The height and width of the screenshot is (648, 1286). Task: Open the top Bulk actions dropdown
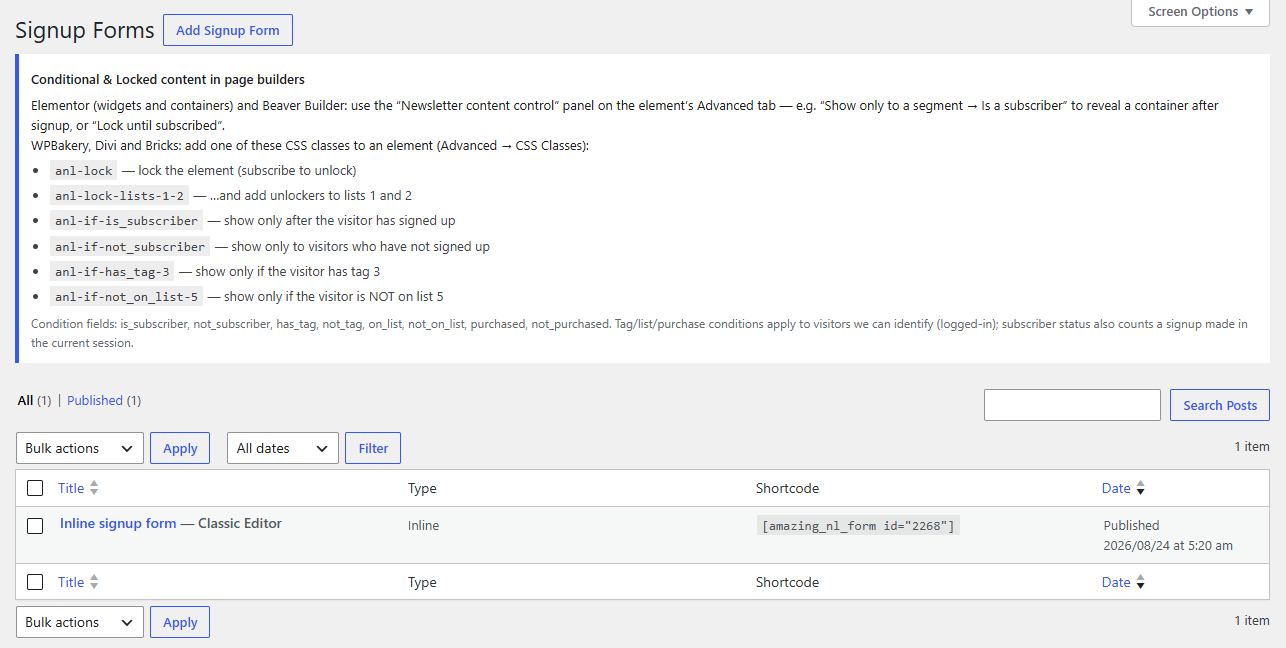tap(80, 448)
